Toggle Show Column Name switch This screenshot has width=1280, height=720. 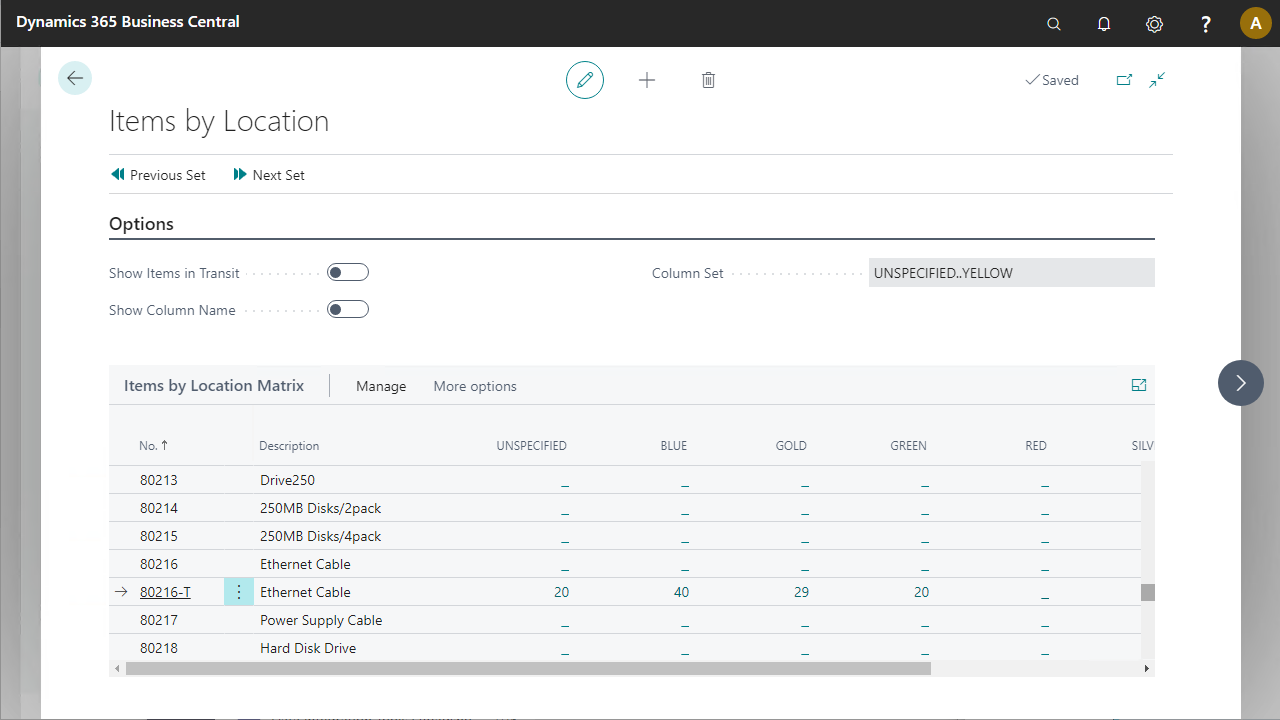(348, 309)
